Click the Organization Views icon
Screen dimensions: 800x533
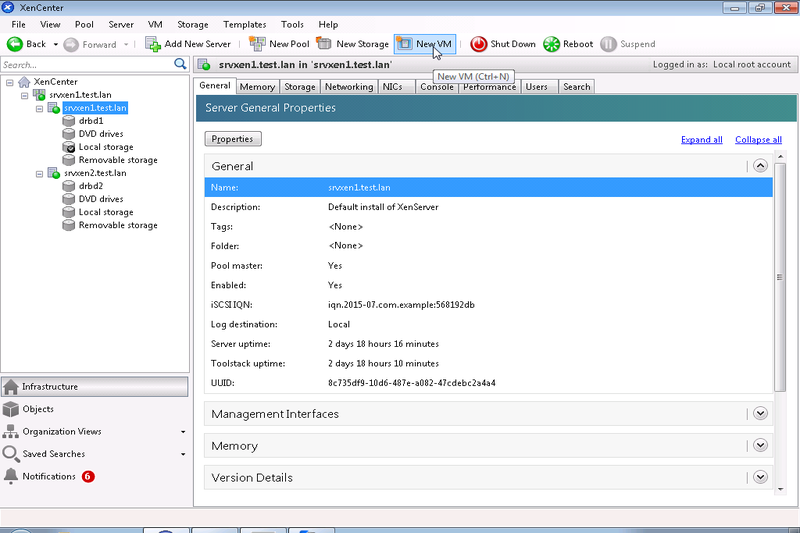[11, 432]
